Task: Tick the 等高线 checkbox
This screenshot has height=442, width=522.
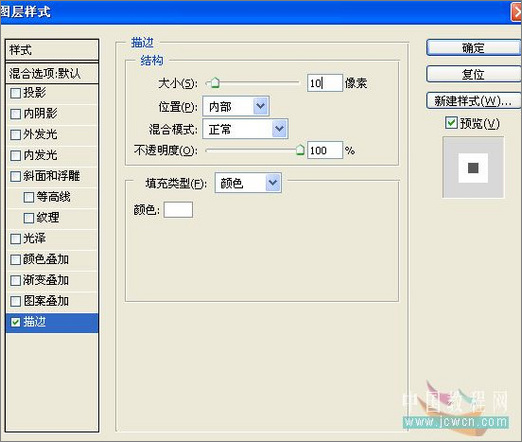Action: click(29, 197)
